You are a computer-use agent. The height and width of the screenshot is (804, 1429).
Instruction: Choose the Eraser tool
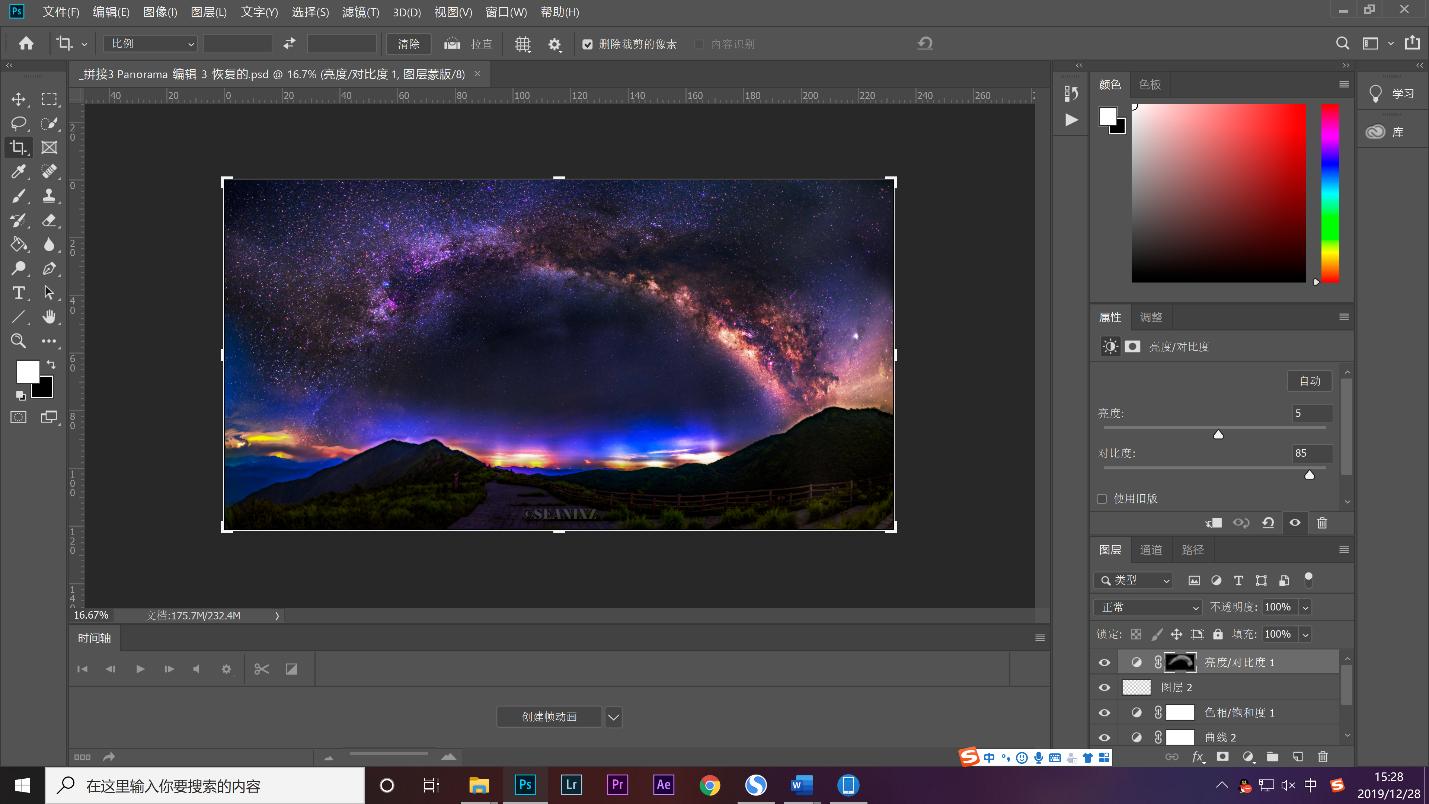point(49,220)
